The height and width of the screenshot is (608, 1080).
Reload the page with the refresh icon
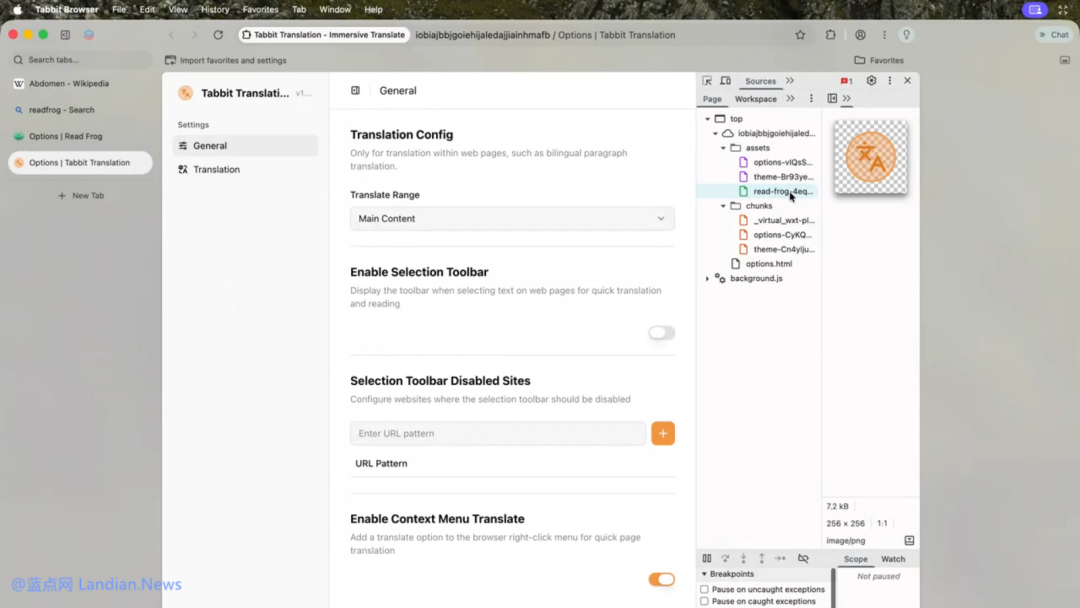(x=218, y=35)
